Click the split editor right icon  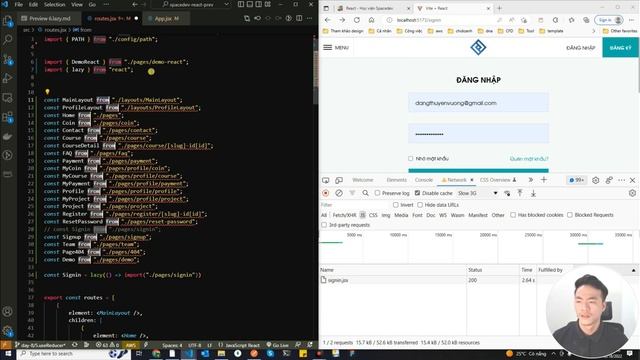299,18
